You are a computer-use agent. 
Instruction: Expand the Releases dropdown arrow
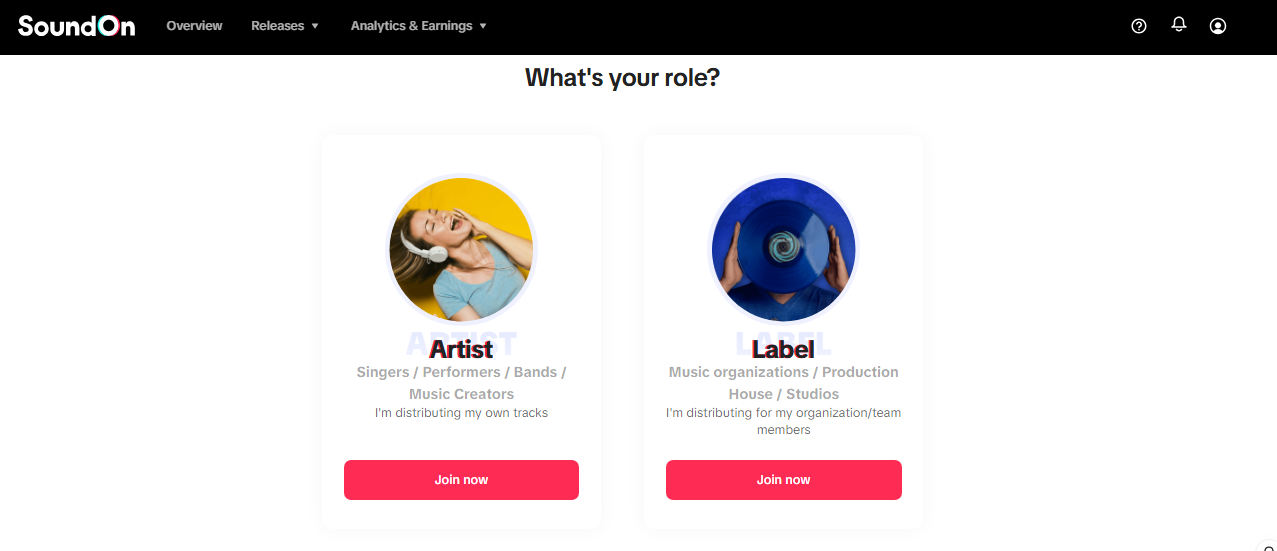tap(315, 26)
